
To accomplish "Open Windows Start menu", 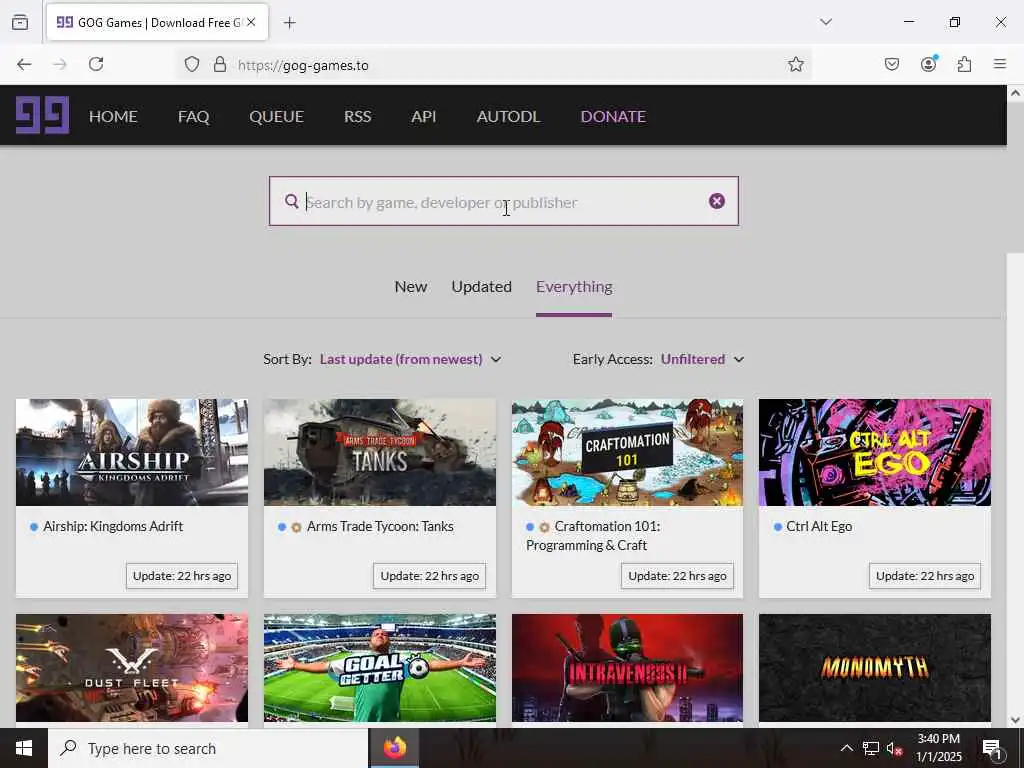I will coord(24,748).
